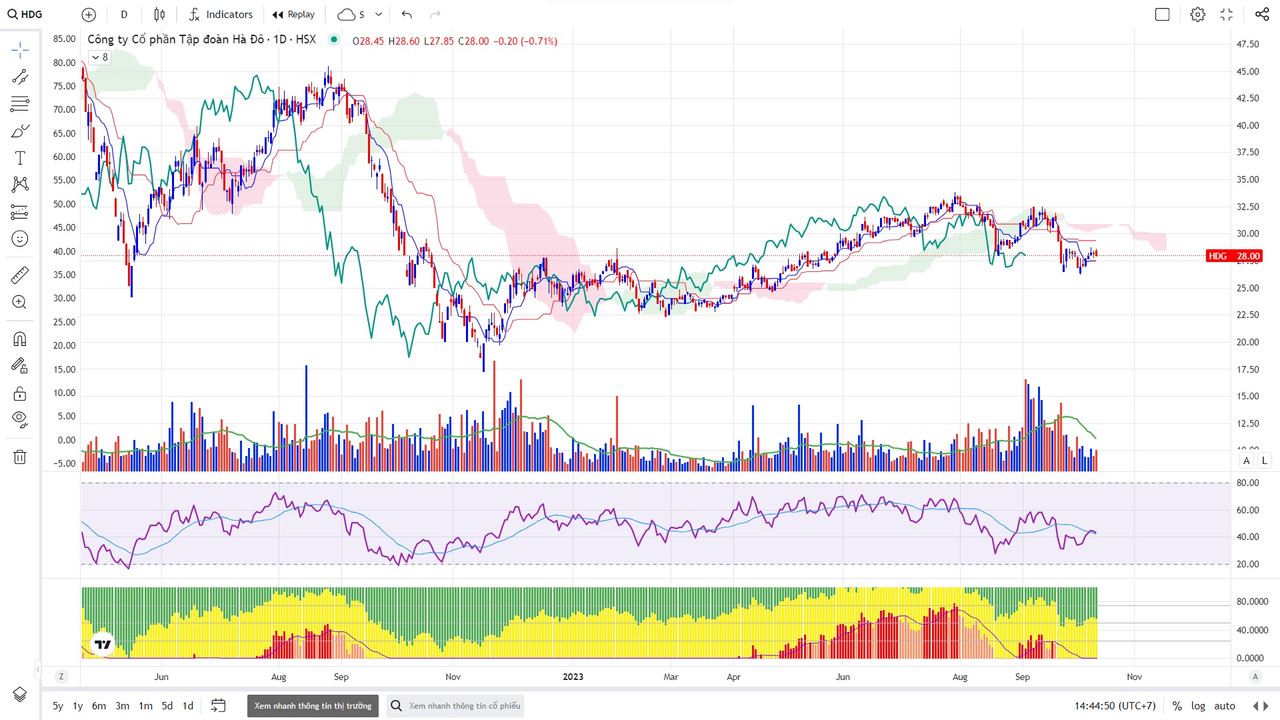Enter fullscreen mode
1280x720 pixels.
(x=1227, y=15)
